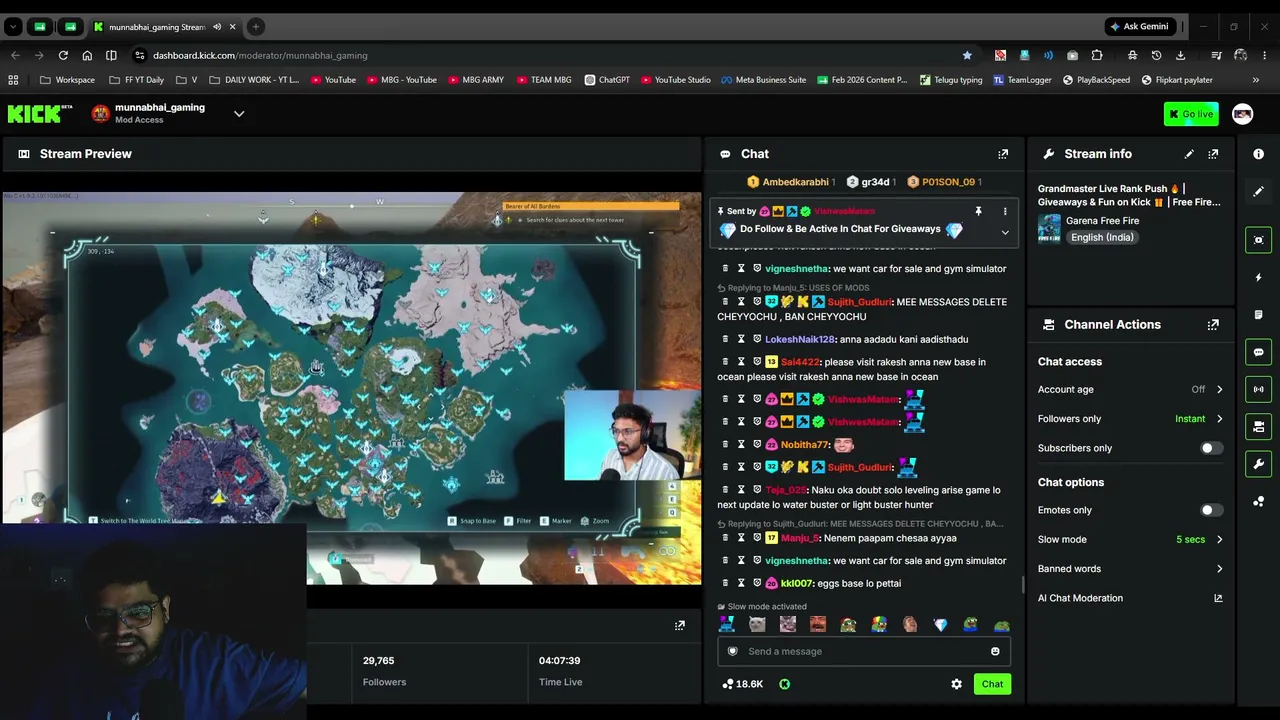1280x720 pixels.
Task: Open the TeamLogger bookmark
Action: pyautogui.click(x=1022, y=80)
